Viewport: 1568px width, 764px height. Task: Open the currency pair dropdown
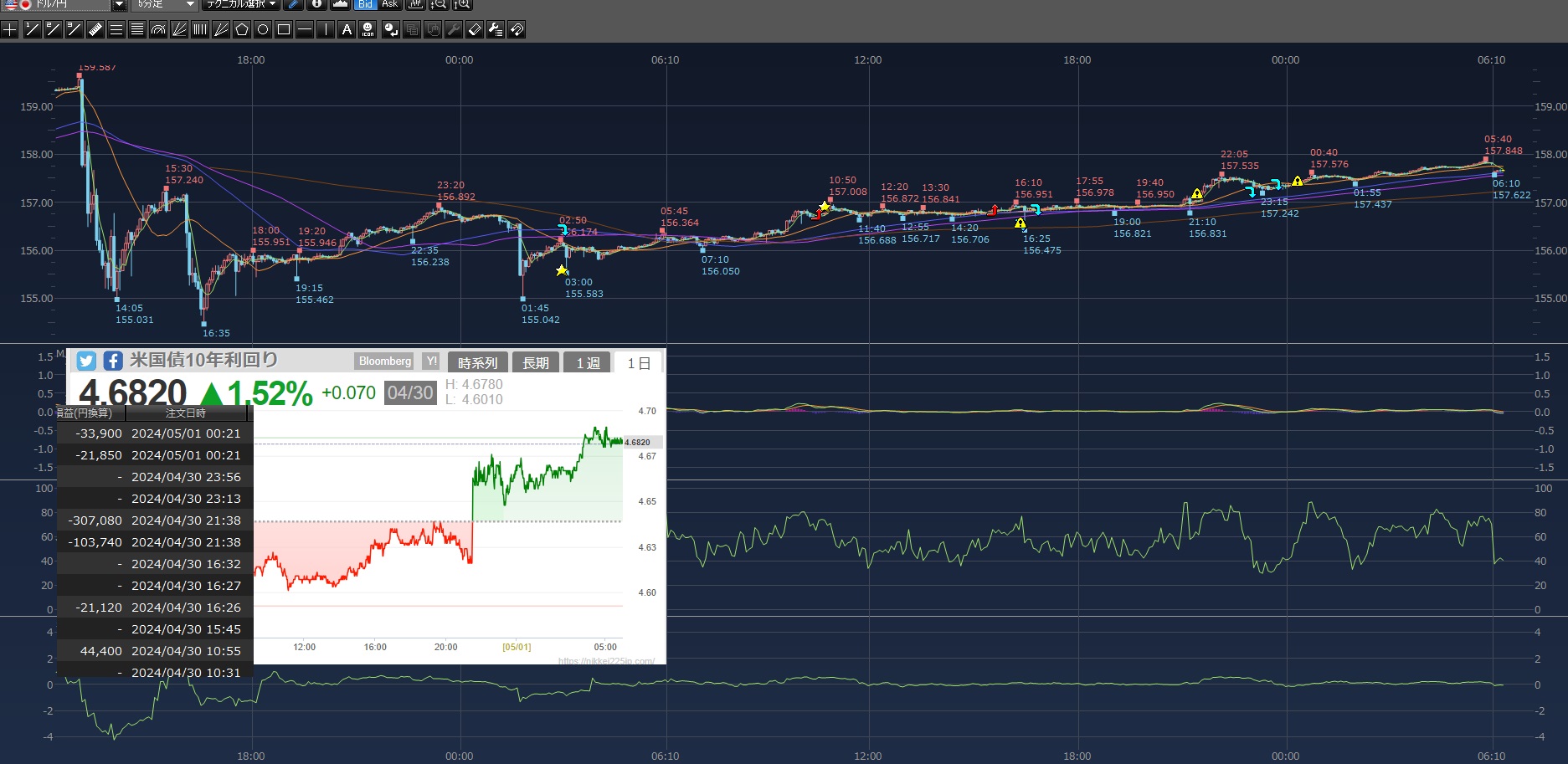pos(118,4)
